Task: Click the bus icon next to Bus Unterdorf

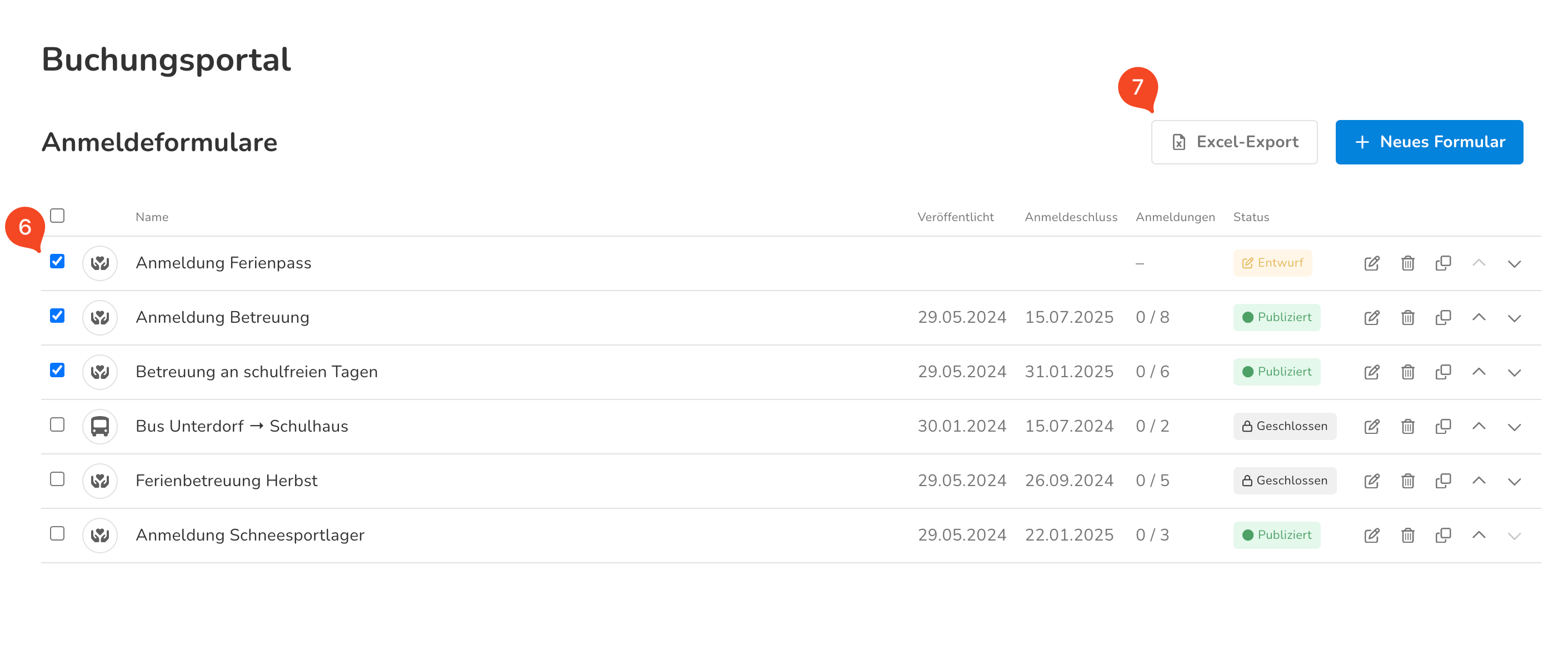Action: tap(100, 427)
